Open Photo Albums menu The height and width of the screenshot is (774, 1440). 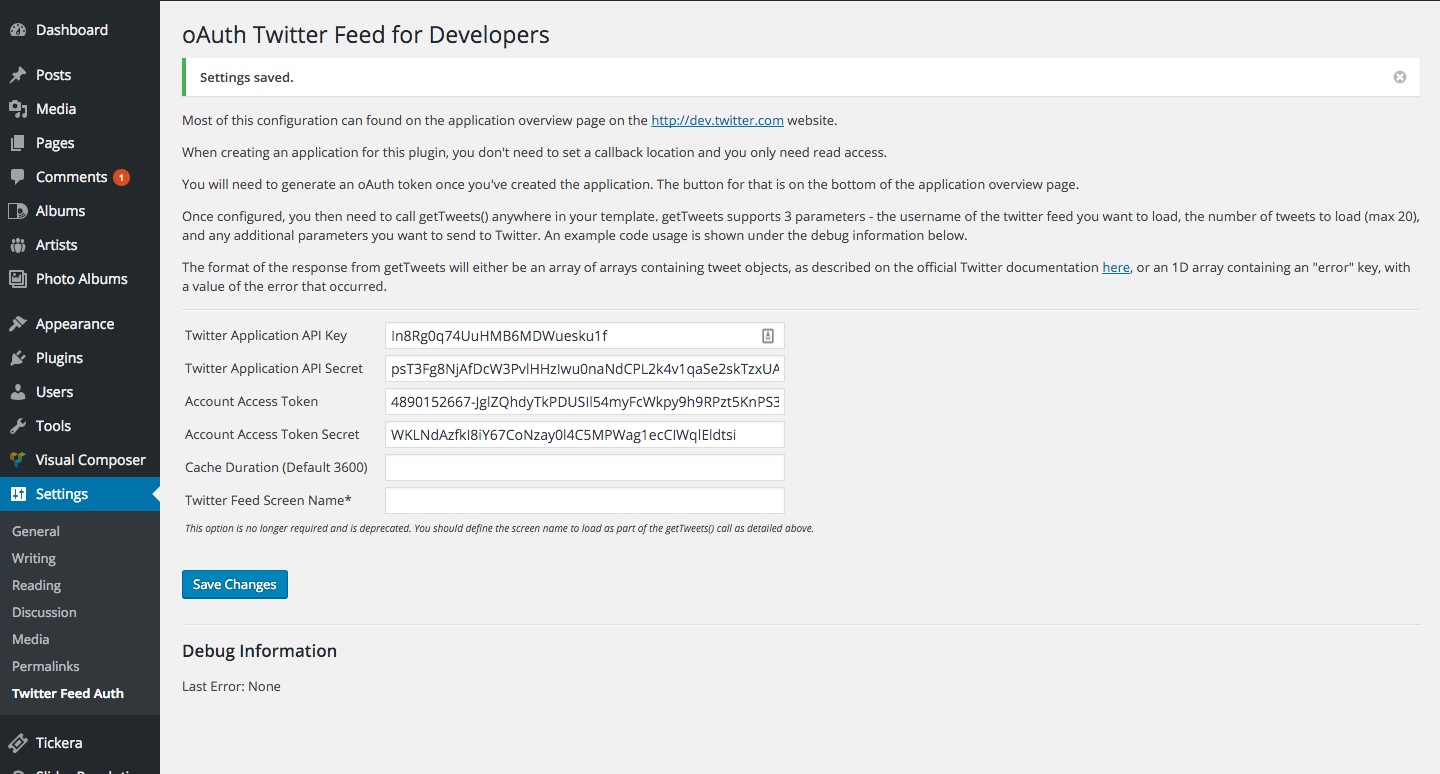[x=80, y=279]
